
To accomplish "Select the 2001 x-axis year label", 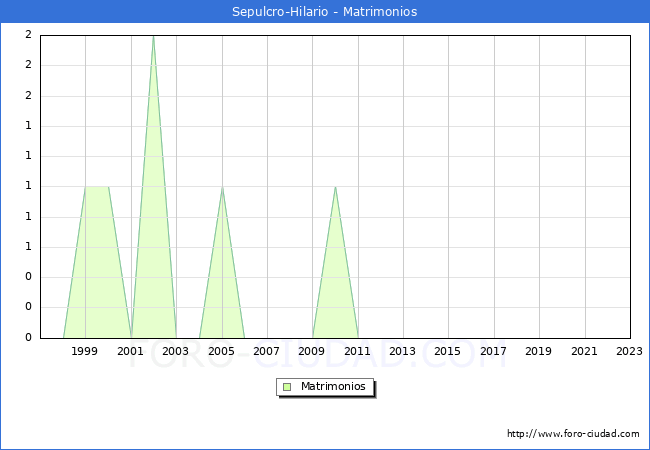I will (x=130, y=351).
